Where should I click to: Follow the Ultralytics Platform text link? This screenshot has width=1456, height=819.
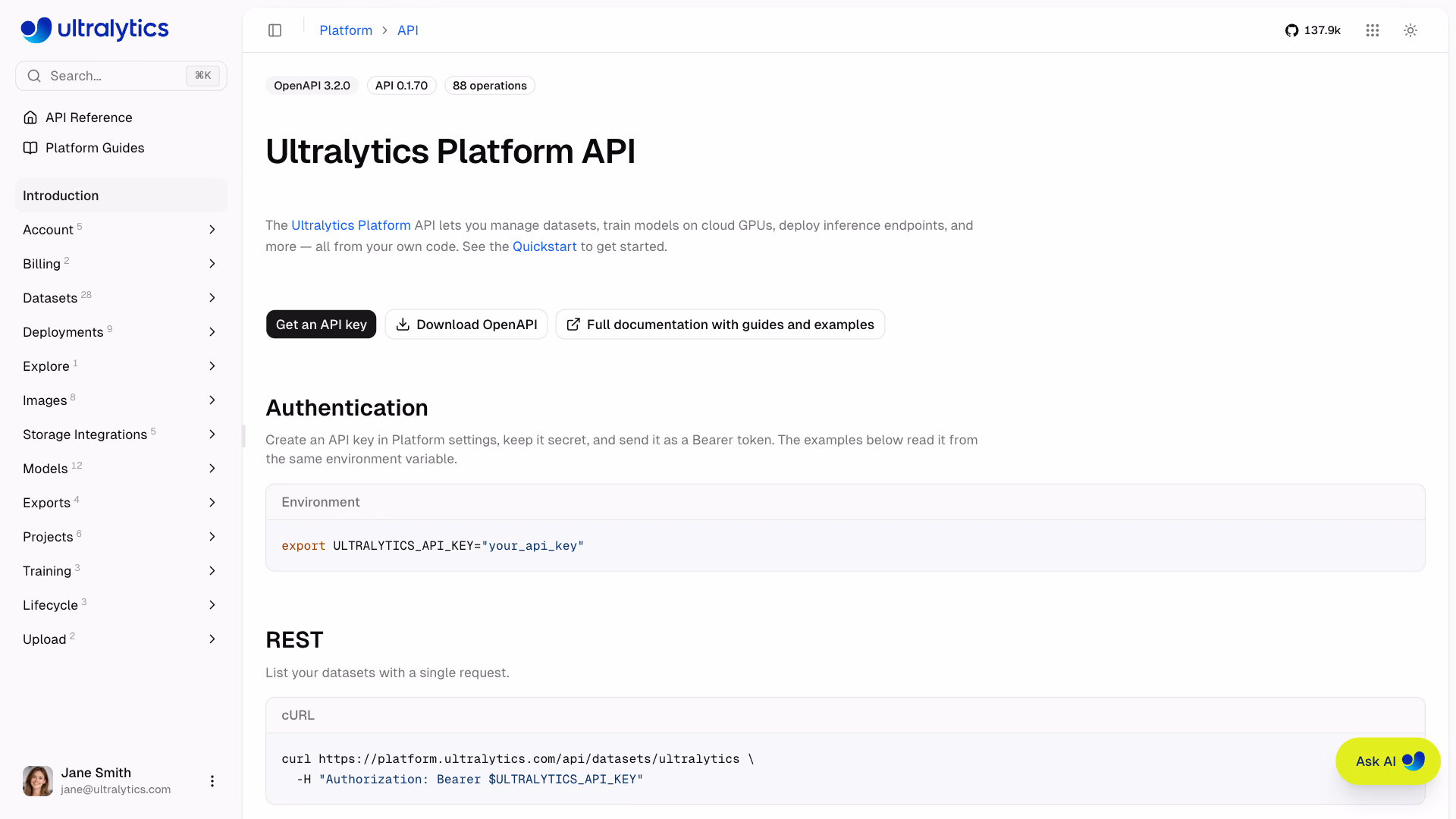point(351,225)
